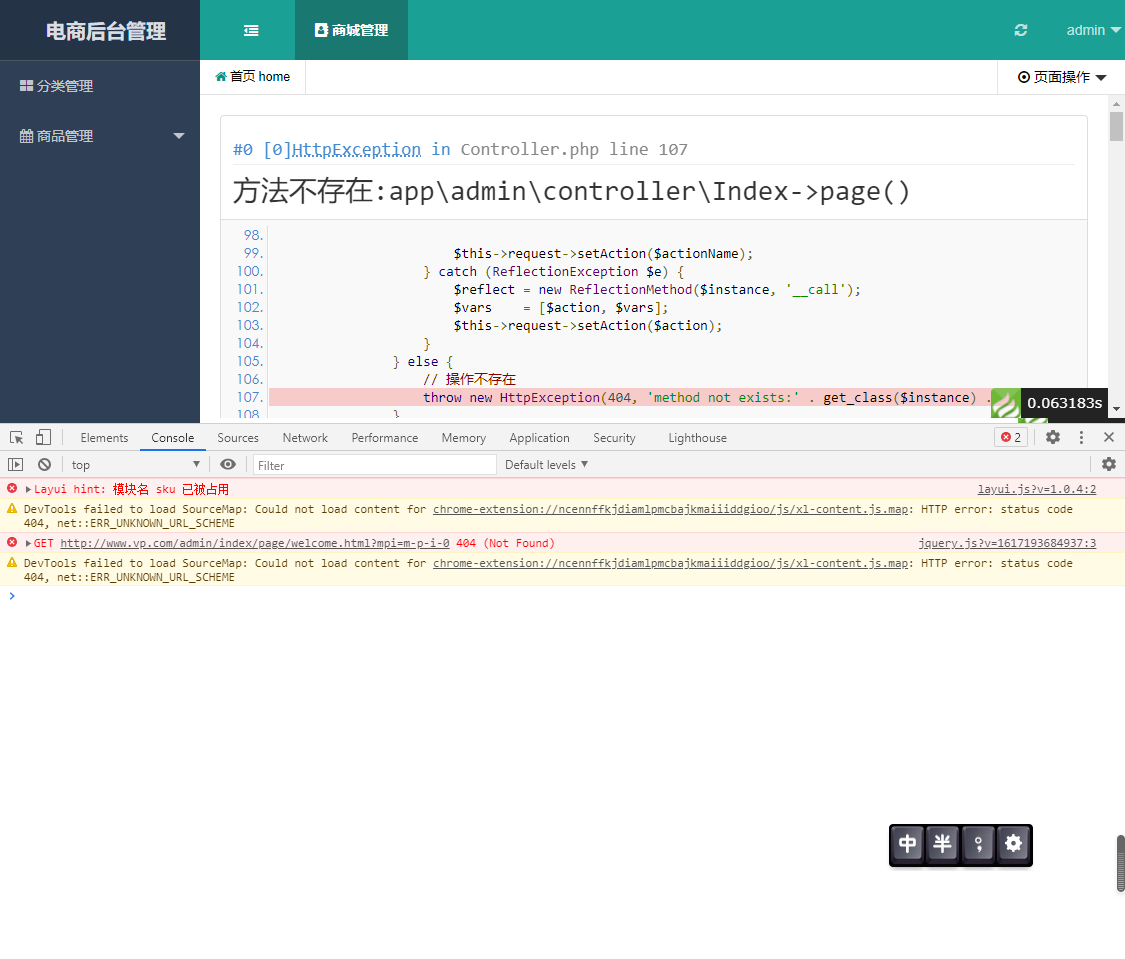Open the IME toolbar settings gear
The image size is (1125, 959).
click(1013, 844)
